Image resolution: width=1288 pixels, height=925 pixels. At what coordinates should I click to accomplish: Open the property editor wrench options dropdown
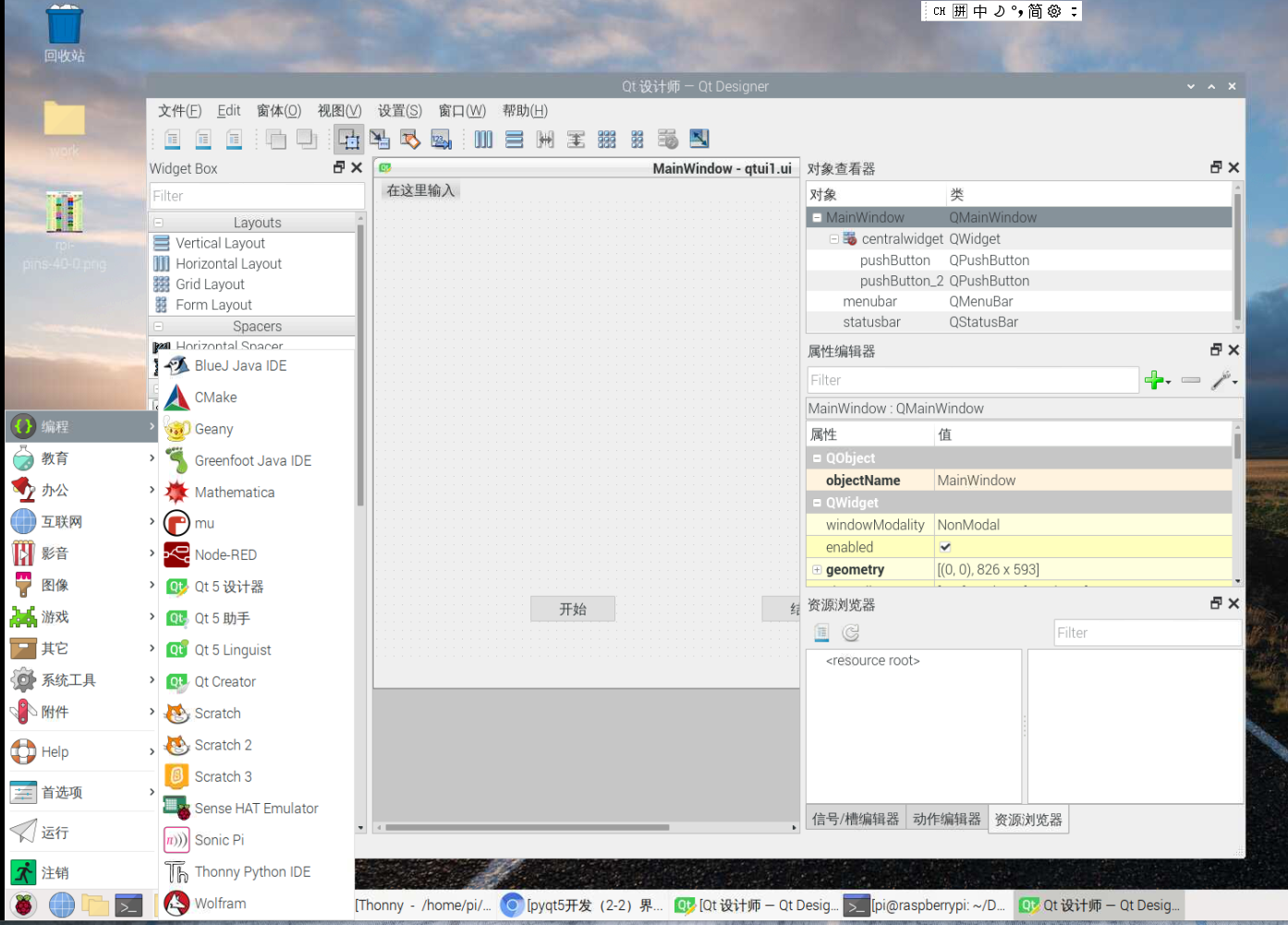1224,380
